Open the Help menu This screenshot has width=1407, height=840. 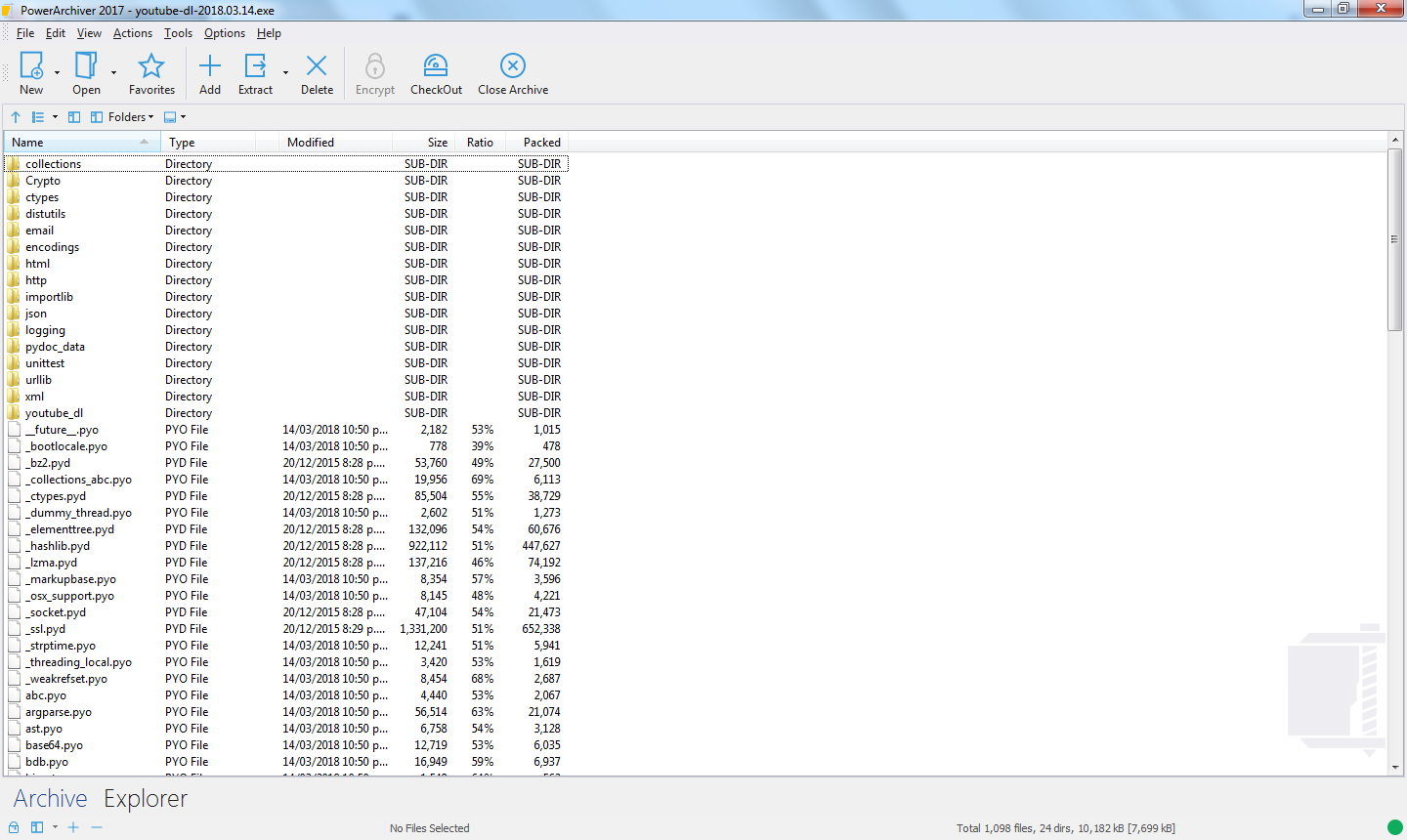(x=269, y=33)
